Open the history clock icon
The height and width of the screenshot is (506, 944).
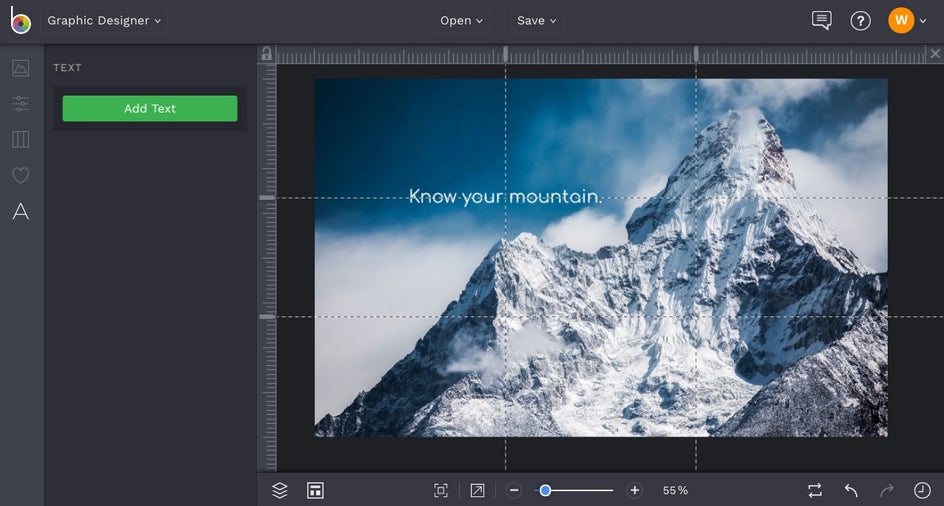[x=922, y=490]
